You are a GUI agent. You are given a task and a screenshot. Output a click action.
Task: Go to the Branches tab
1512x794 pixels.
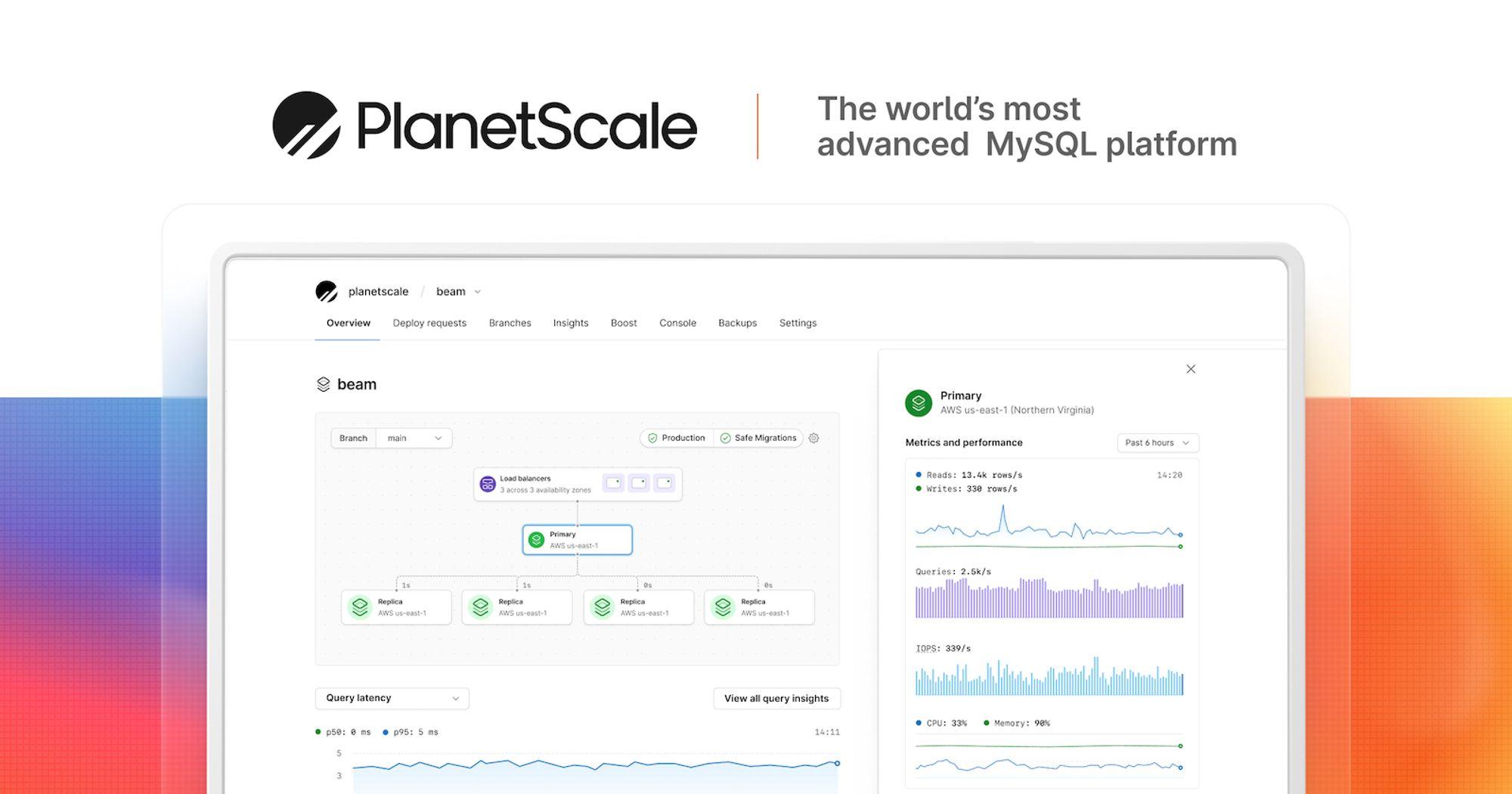510,323
